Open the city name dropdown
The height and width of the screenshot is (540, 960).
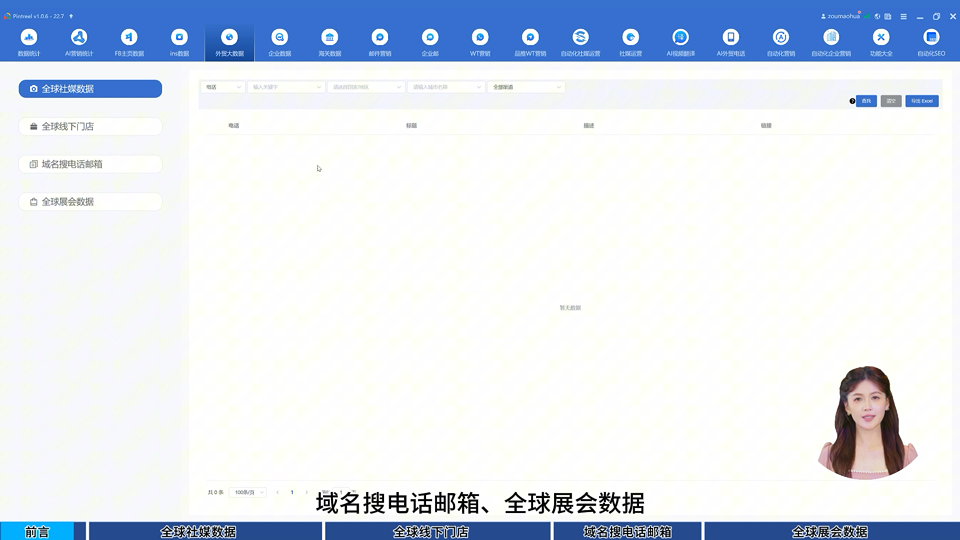coord(446,87)
